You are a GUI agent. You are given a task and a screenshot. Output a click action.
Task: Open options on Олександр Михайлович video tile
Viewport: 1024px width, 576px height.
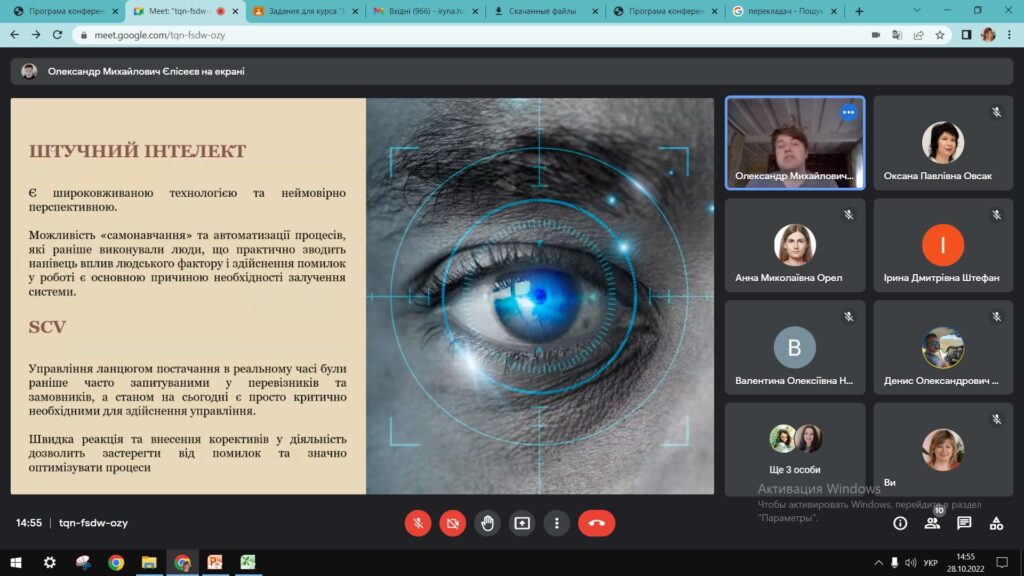[848, 113]
